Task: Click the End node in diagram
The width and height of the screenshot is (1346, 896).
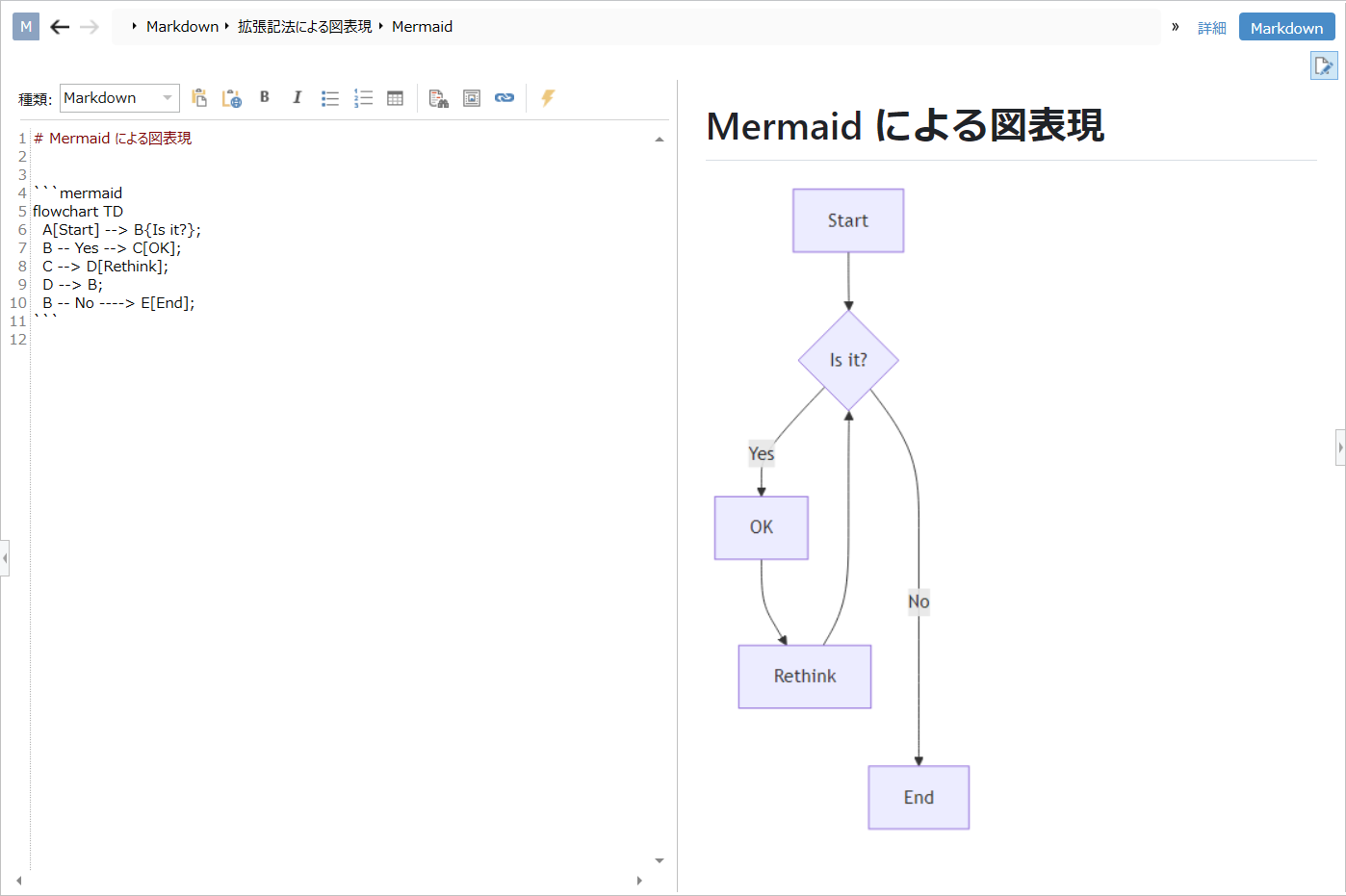Action: pyautogui.click(x=919, y=798)
